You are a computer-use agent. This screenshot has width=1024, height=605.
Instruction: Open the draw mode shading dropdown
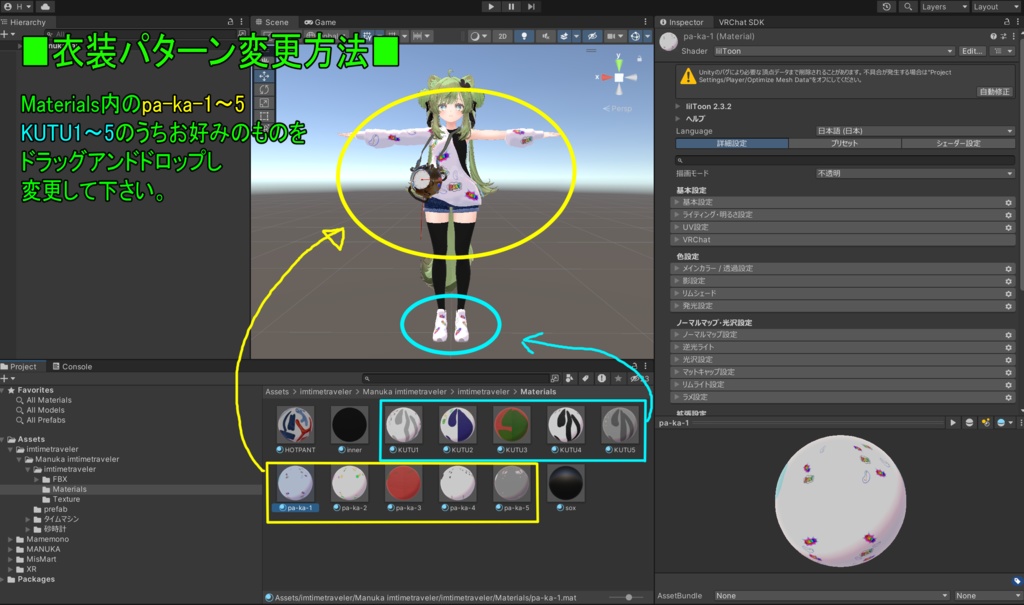click(479, 37)
